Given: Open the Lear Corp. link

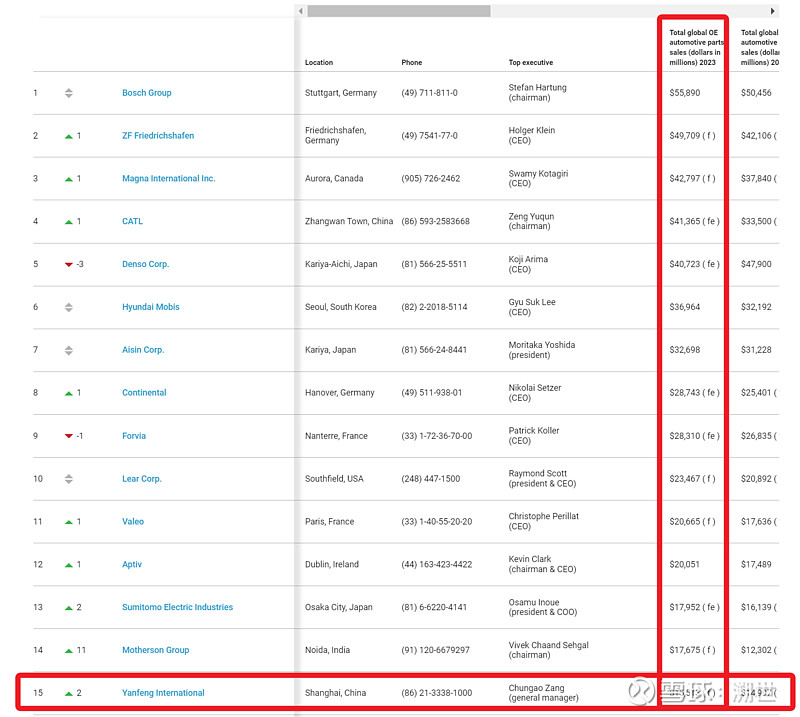Looking at the screenshot, I should tap(141, 479).
